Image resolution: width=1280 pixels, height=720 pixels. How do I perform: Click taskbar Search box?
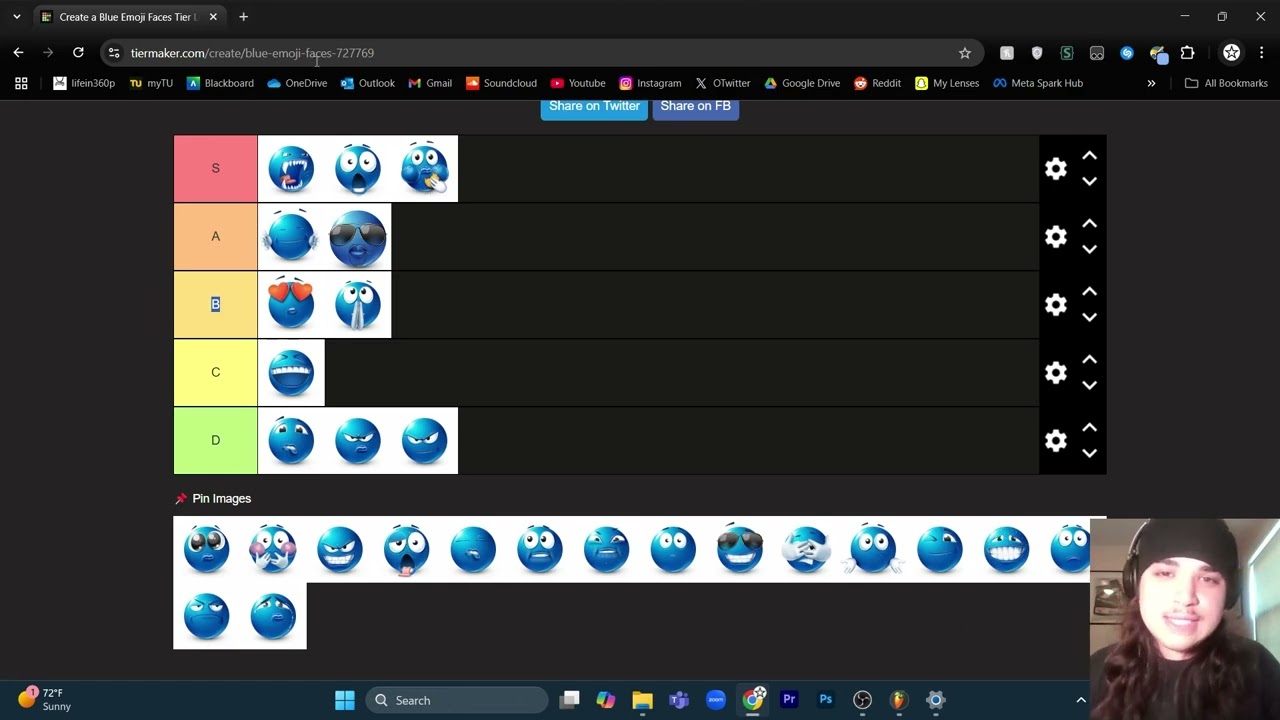tap(456, 700)
